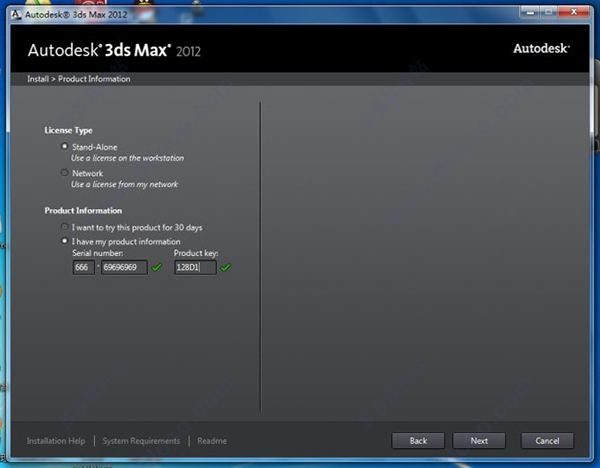Minimize the installer window

click(x=530, y=12)
